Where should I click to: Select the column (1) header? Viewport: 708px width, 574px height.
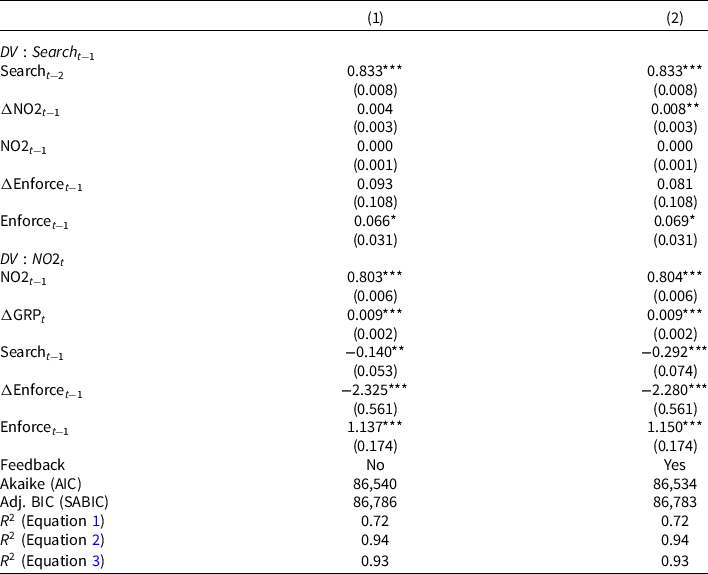click(x=375, y=18)
